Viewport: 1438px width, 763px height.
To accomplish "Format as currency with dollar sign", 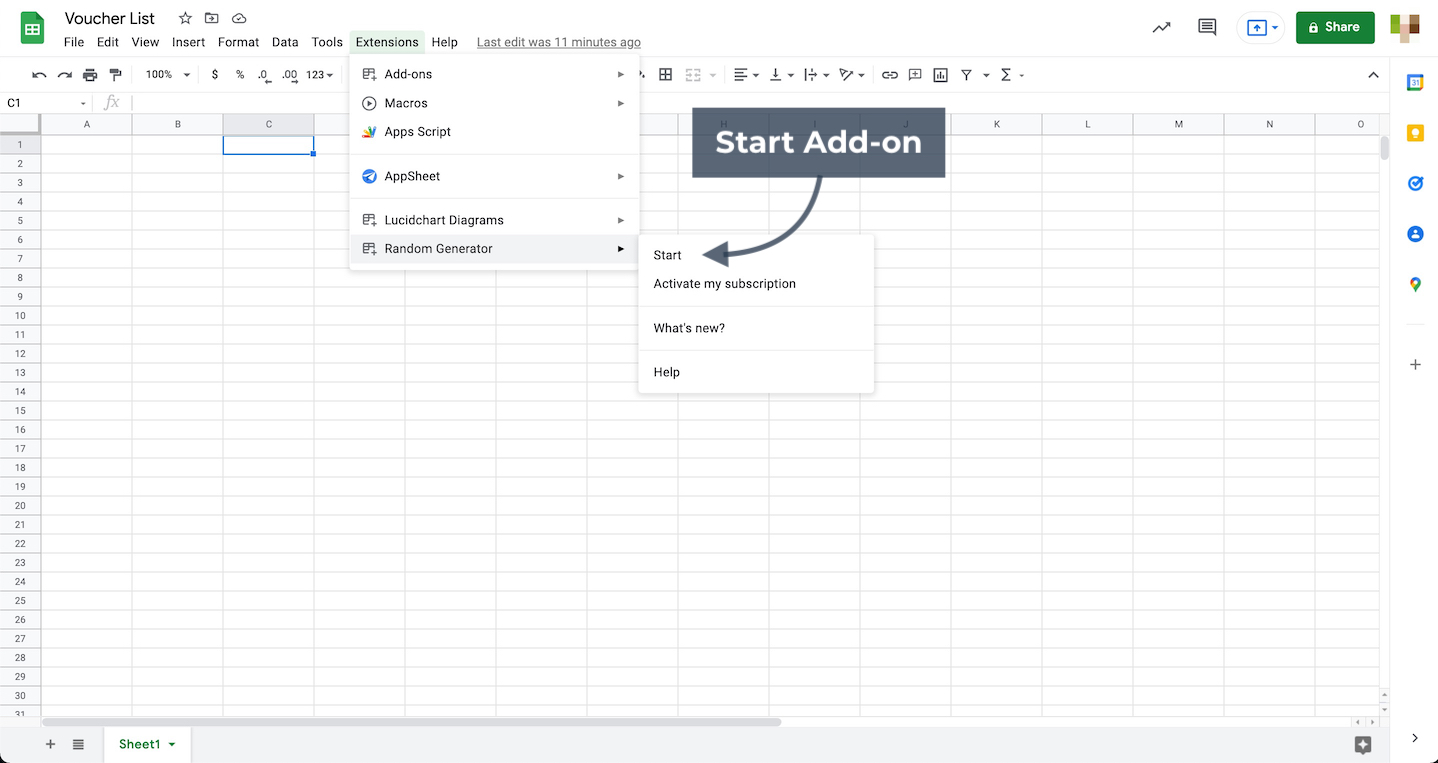I will pyautogui.click(x=215, y=75).
